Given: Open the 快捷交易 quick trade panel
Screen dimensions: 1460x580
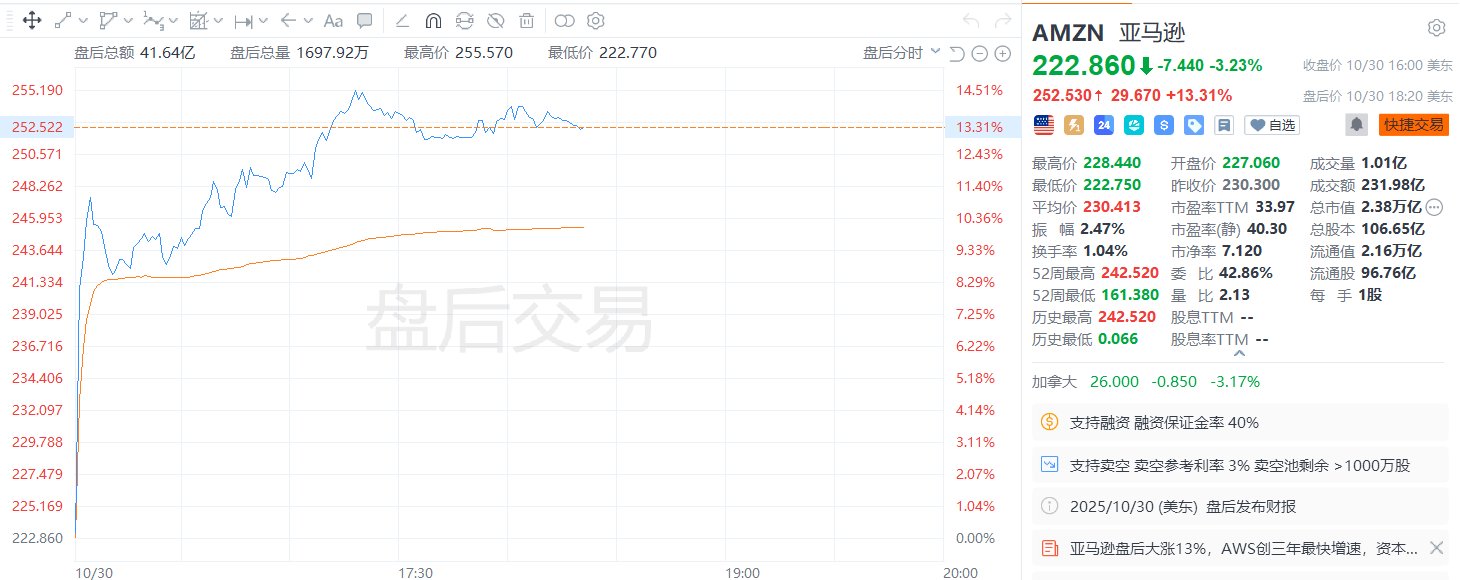Looking at the screenshot, I should pyautogui.click(x=1413, y=125).
